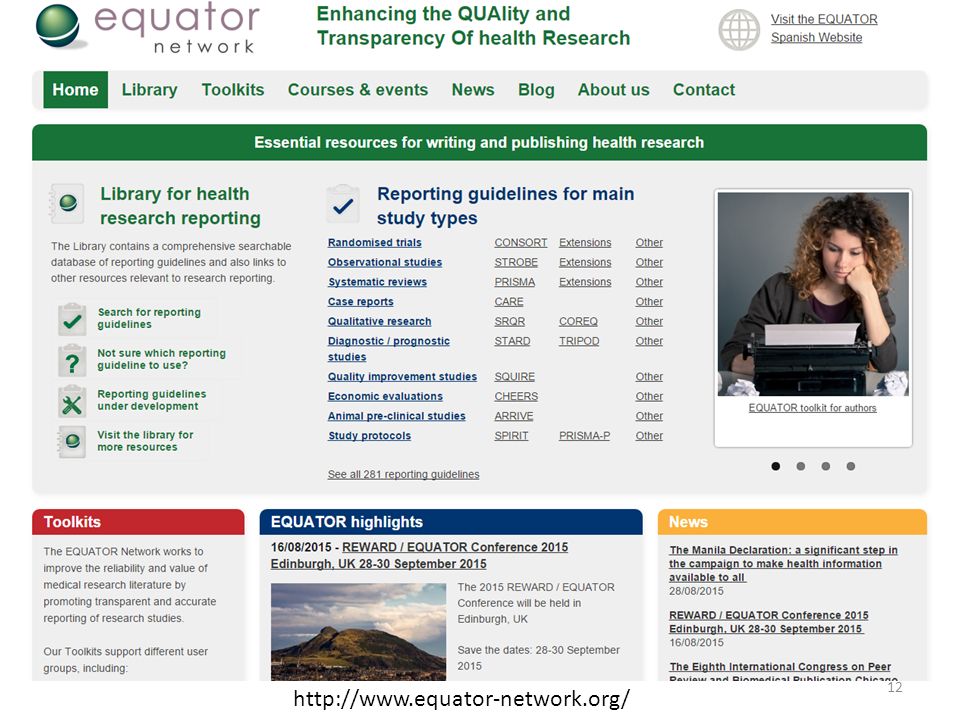Open Other link in Study protocols row
The image size is (960, 720).
649,435
